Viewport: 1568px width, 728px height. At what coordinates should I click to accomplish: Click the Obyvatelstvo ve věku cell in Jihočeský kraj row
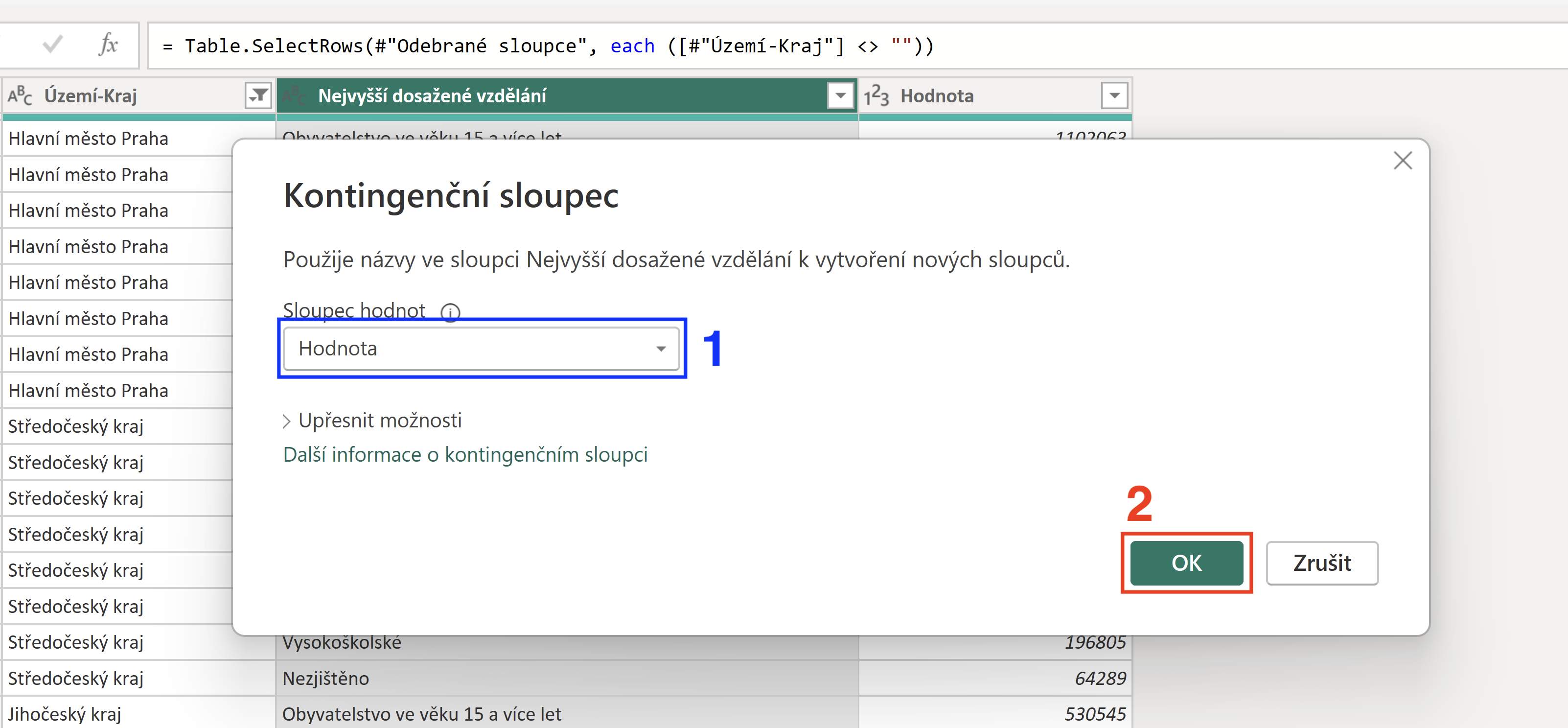point(567,713)
